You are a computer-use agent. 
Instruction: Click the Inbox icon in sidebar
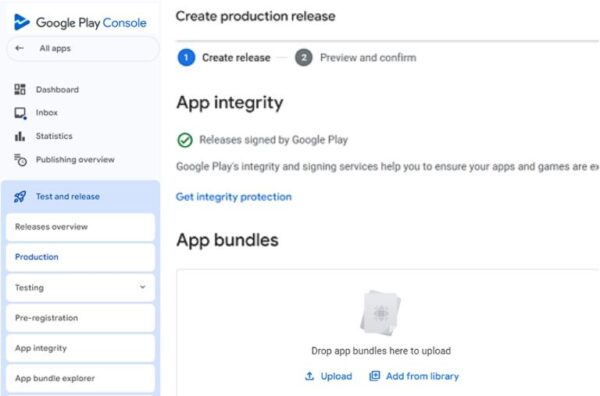pos(20,113)
